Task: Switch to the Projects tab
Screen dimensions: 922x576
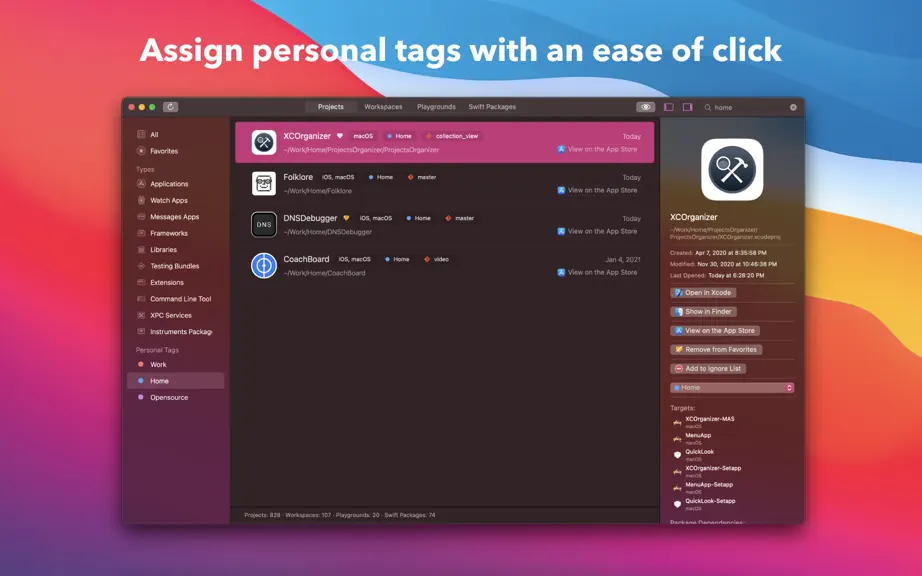Action: coord(330,107)
